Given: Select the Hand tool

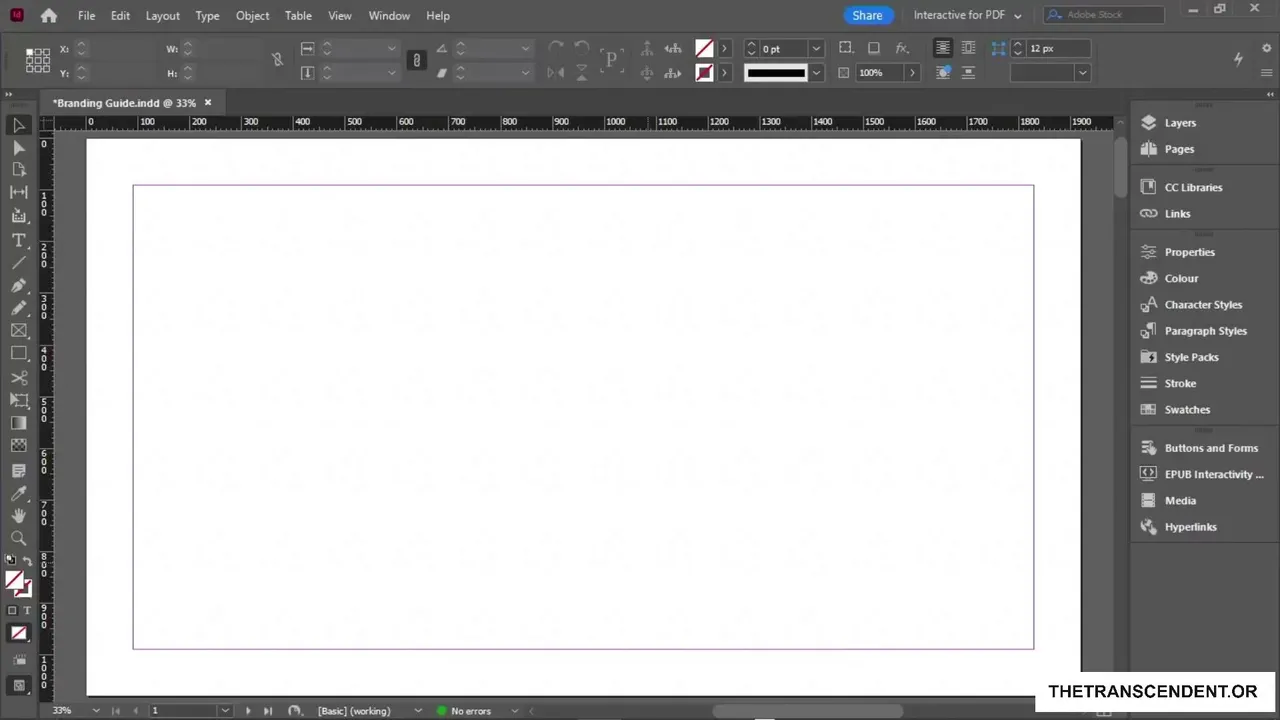Looking at the screenshot, I should 18,515.
